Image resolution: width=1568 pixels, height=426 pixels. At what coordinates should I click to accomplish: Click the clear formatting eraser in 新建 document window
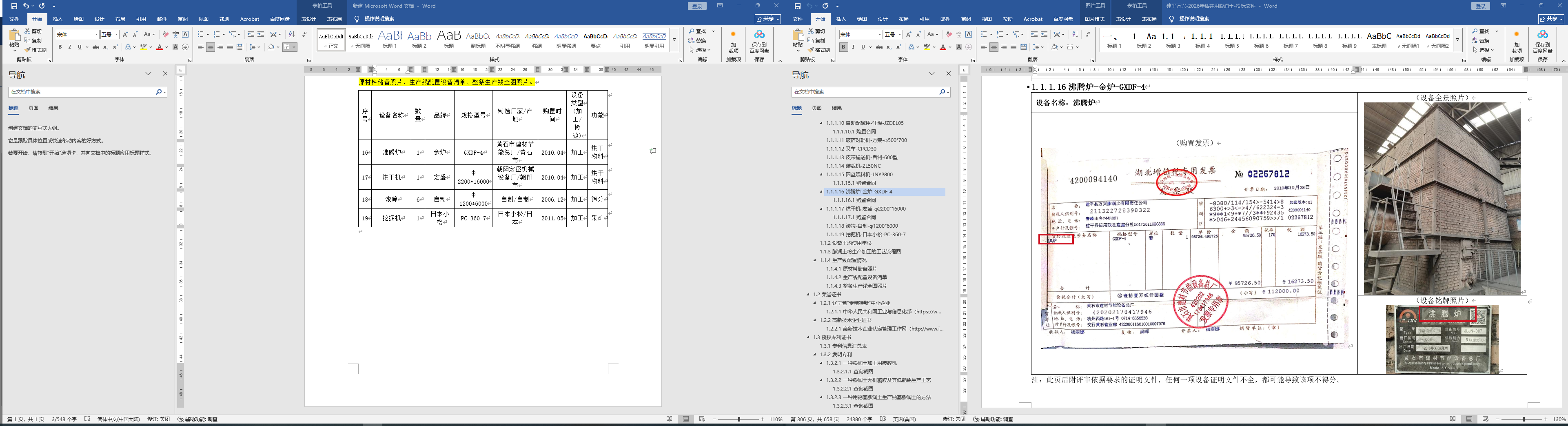point(165,35)
